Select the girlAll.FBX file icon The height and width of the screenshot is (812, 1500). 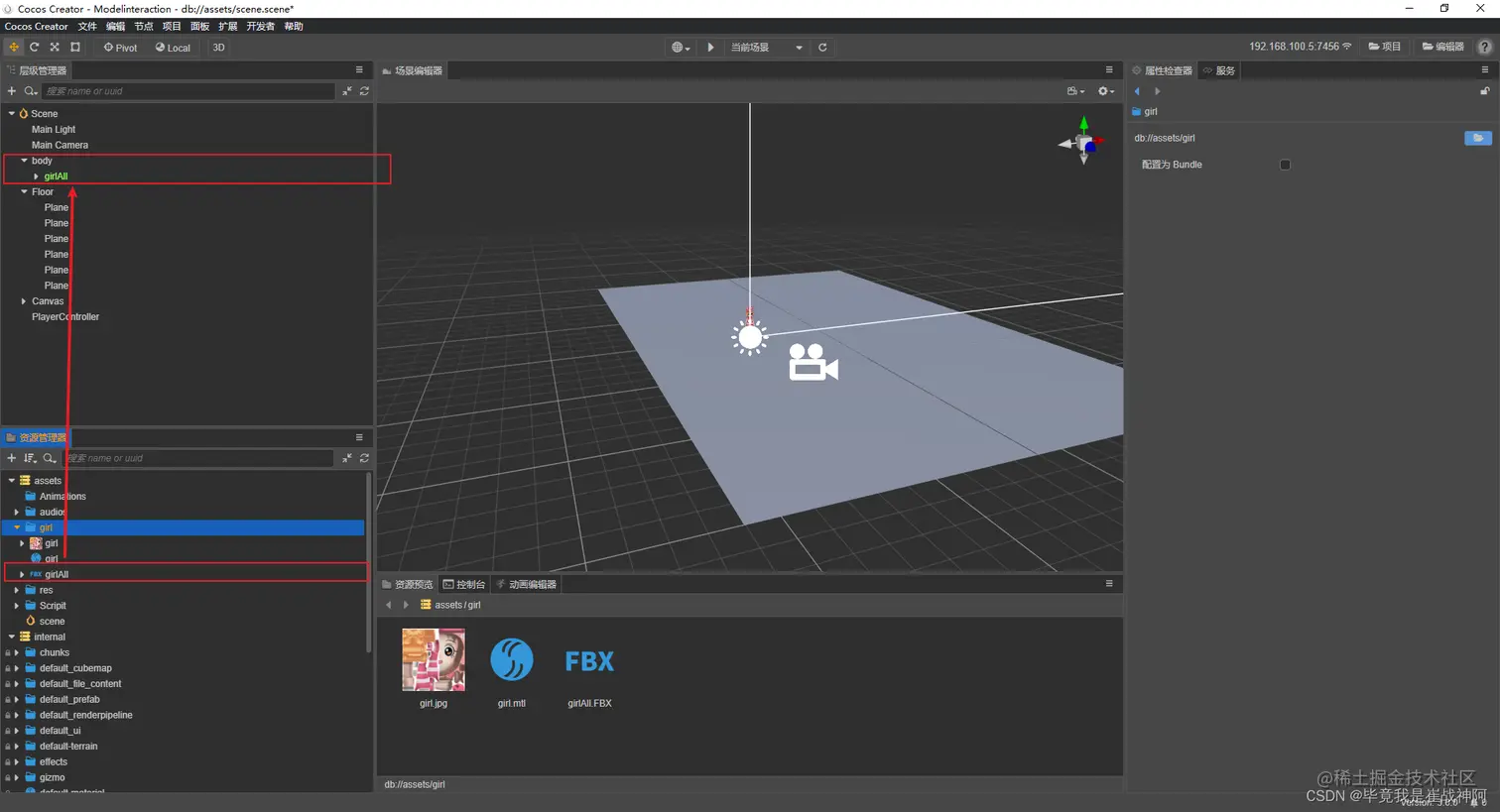589,661
